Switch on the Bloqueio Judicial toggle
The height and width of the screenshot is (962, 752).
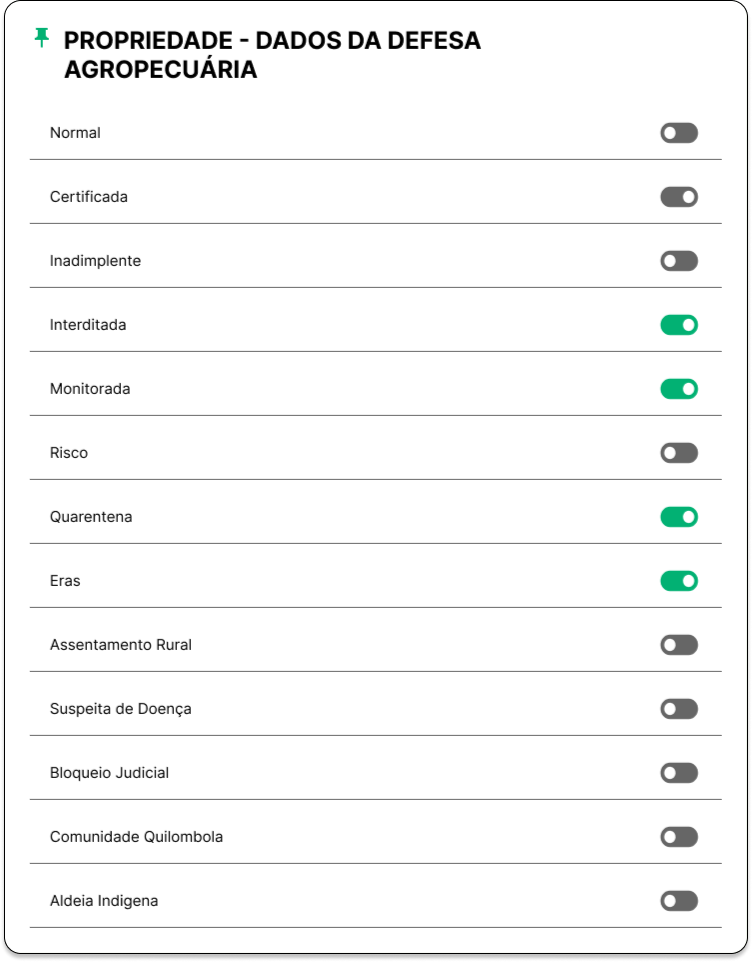(679, 773)
